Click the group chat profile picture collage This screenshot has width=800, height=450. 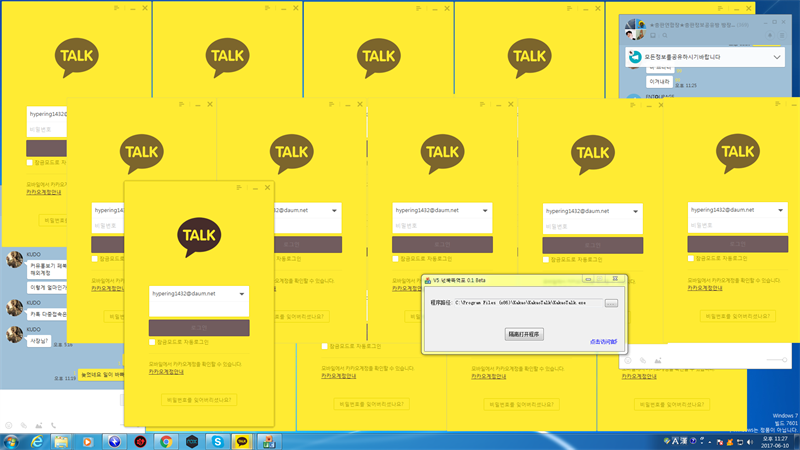coord(635,30)
